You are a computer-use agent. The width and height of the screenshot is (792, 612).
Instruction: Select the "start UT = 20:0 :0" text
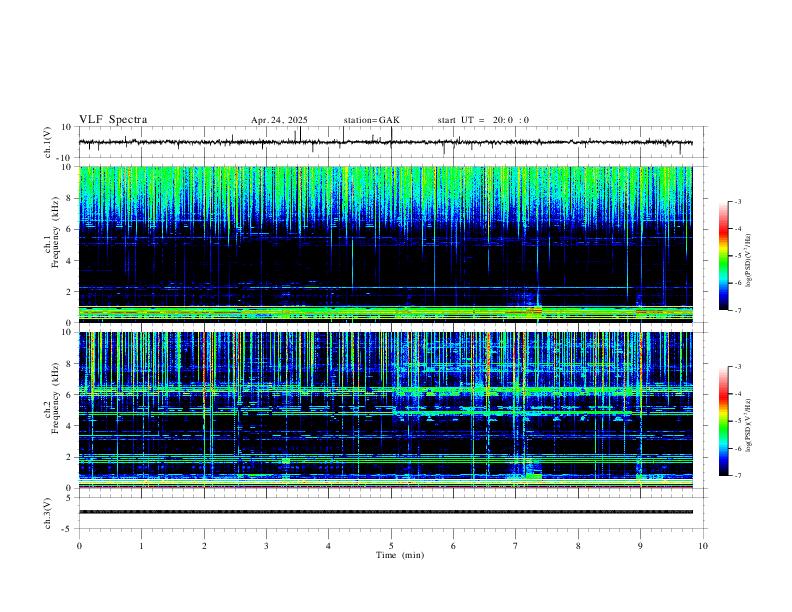click(483, 120)
